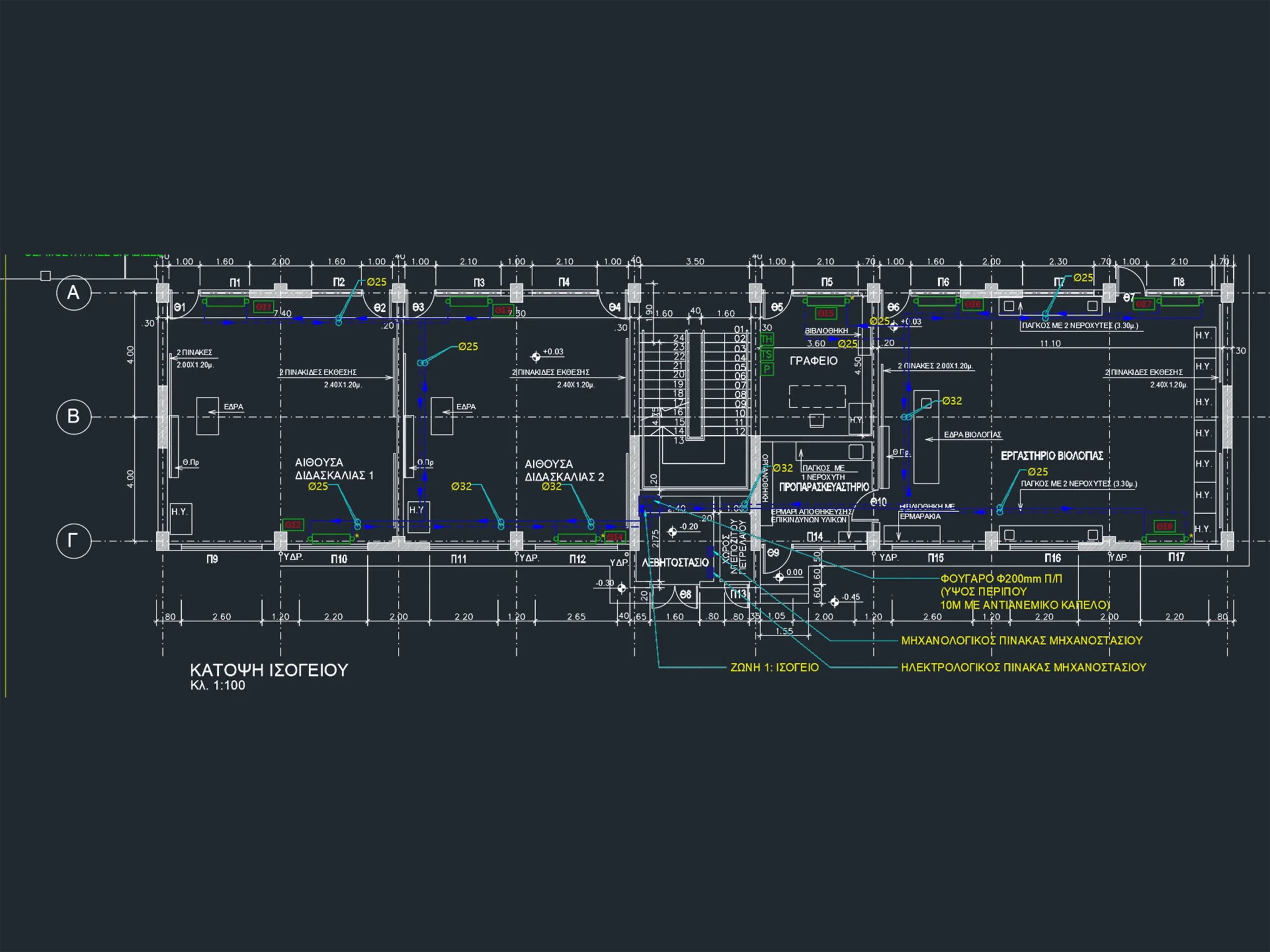
Task: Select the red ΘΣ5 radiator tag
Action: (825, 313)
